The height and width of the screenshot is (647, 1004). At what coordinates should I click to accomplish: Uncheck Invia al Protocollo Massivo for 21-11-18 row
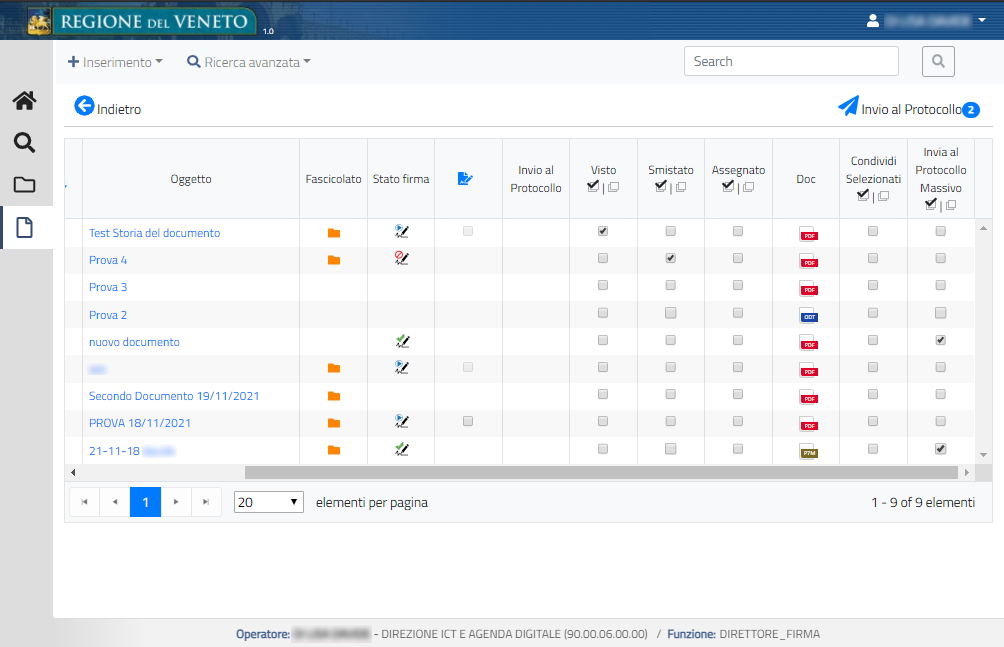coord(941,449)
